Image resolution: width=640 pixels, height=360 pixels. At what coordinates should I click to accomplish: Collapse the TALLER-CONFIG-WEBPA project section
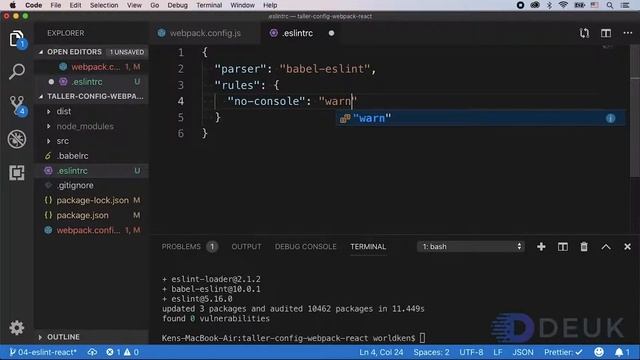pos(41,96)
